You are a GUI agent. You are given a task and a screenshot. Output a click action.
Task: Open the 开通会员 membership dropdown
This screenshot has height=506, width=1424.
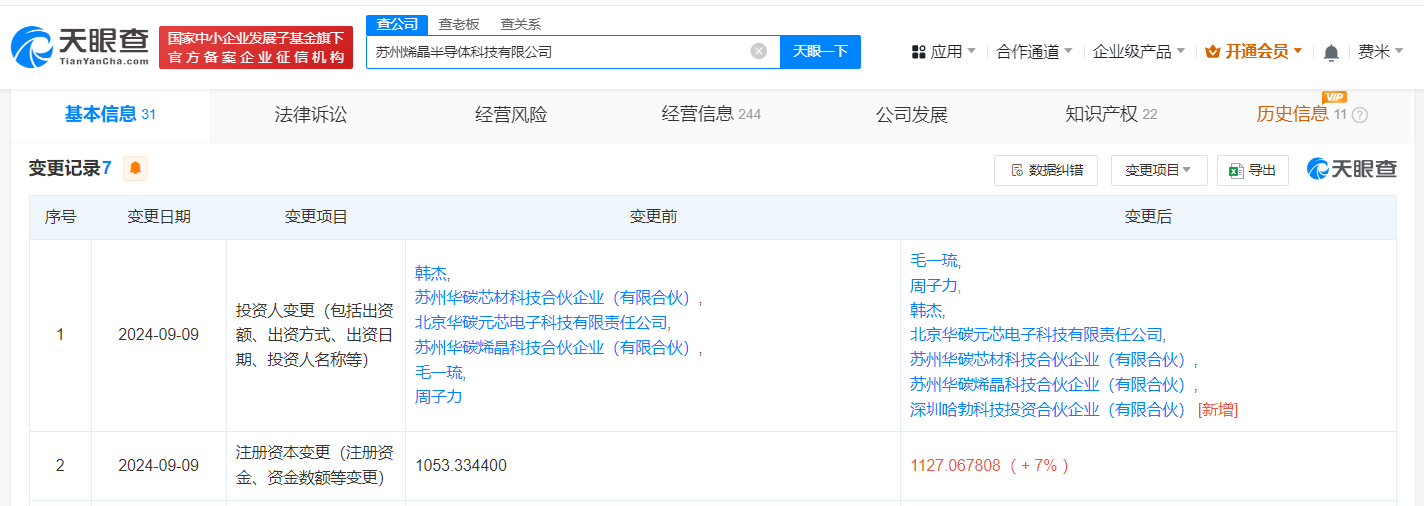click(x=1254, y=52)
